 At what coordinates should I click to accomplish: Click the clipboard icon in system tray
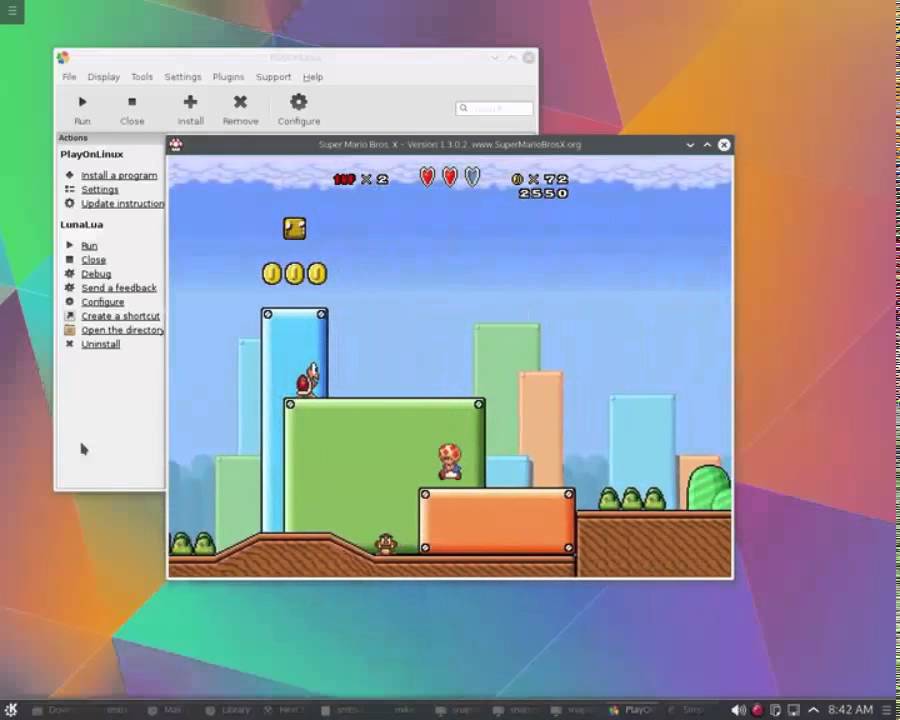coord(775,710)
